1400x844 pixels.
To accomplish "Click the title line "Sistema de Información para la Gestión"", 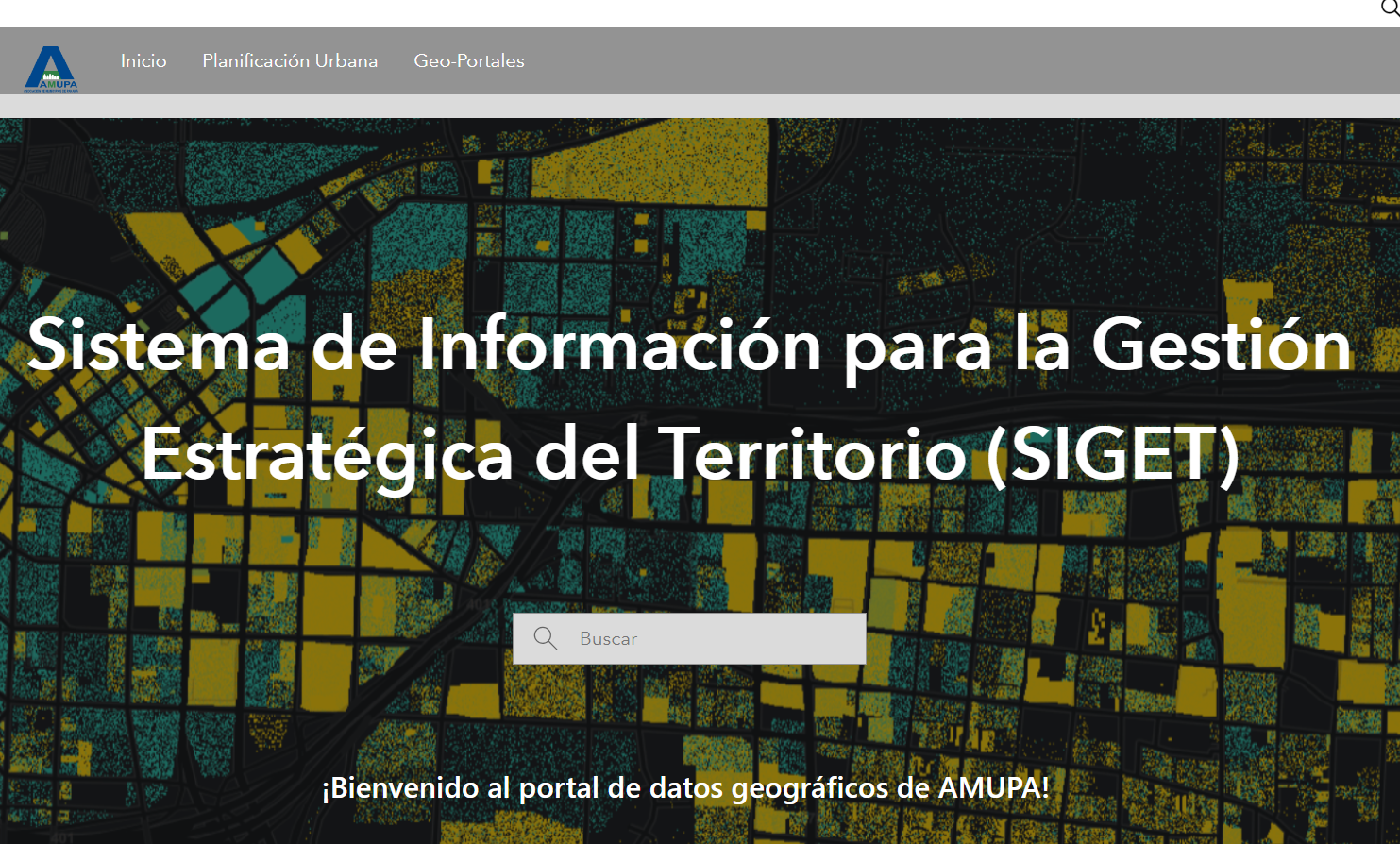I will coord(689,346).
